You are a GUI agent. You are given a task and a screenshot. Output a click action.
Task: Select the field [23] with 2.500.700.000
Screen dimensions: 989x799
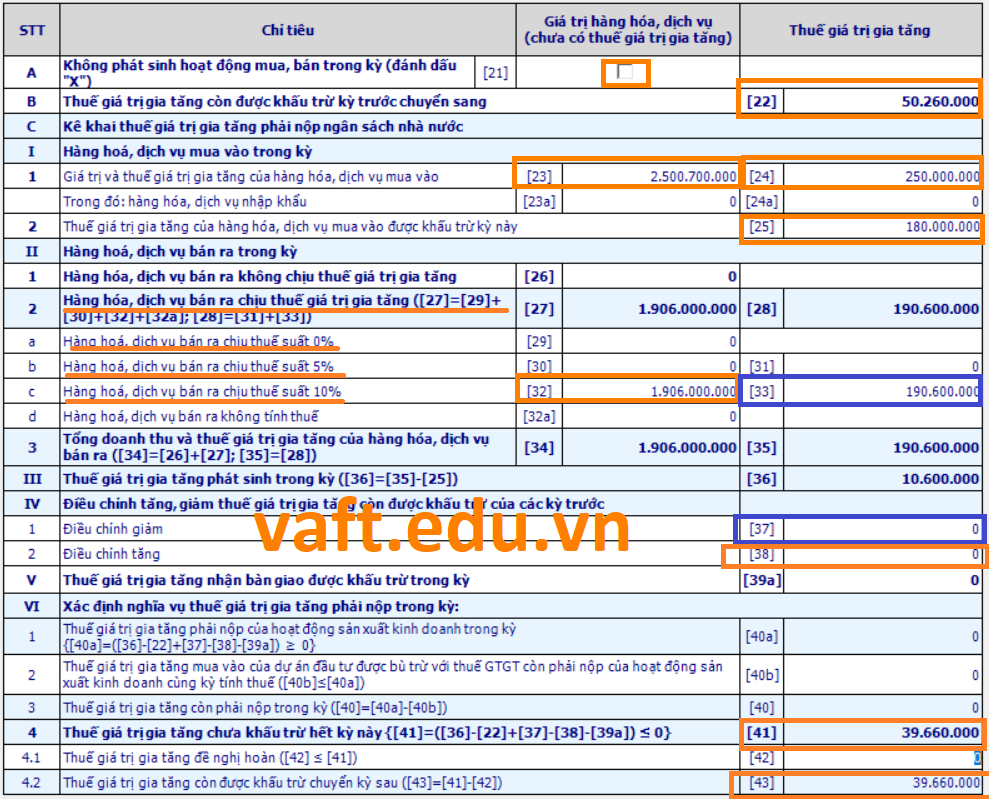(x=650, y=176)
